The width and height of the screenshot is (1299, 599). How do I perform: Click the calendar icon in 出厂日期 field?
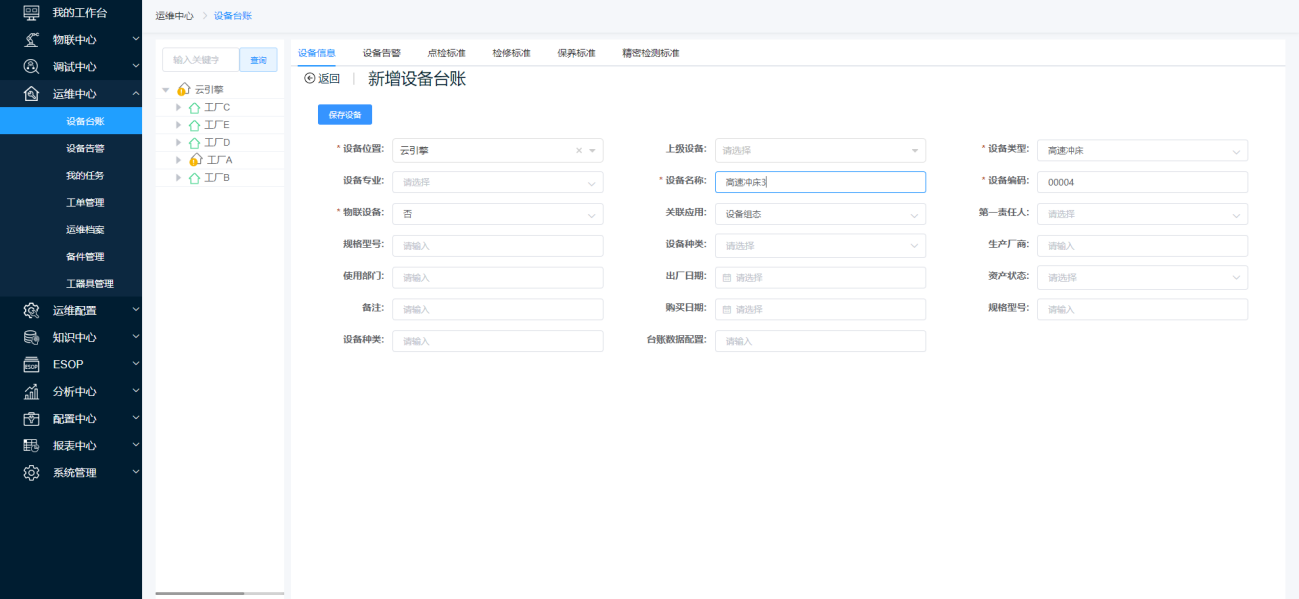click(x=727, y=278)
